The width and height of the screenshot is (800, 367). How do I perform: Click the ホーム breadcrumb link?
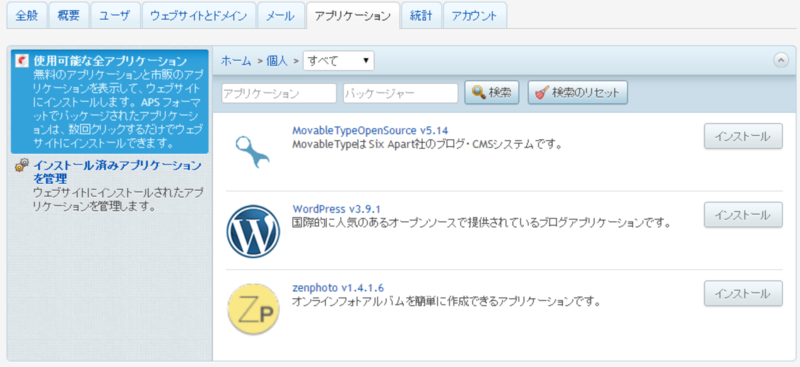[236, 61]
